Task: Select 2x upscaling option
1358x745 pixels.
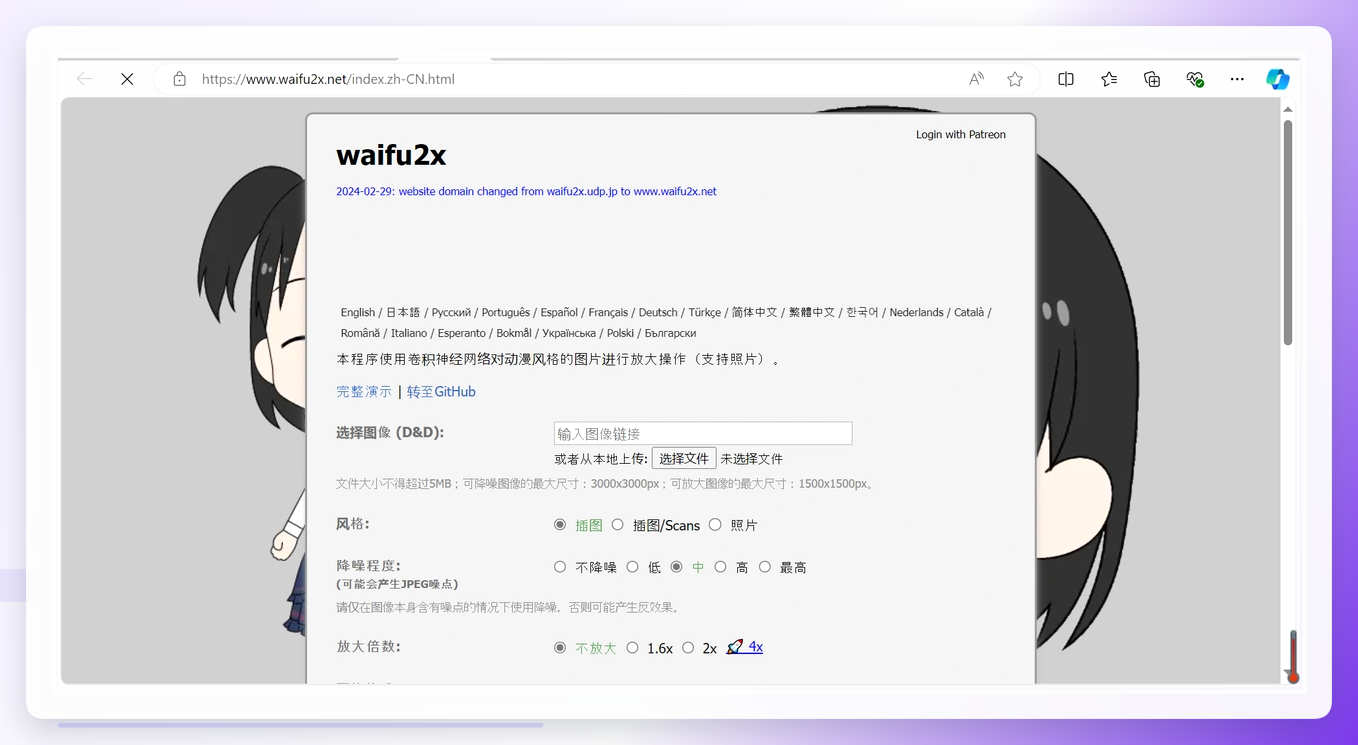Action: pyautogui.click(x=688, y=648)
